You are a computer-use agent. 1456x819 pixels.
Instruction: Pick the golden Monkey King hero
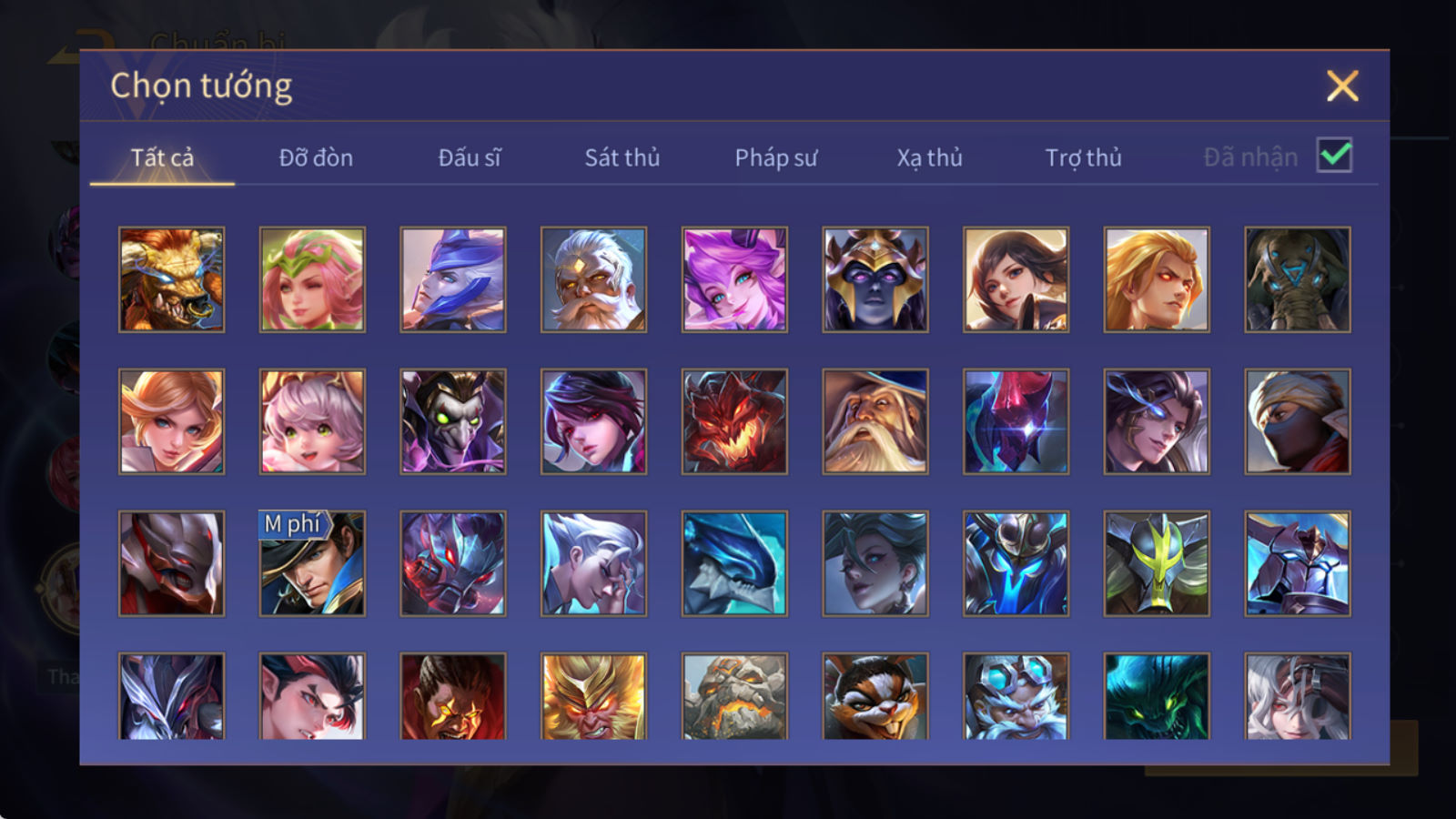pos(593,696)
